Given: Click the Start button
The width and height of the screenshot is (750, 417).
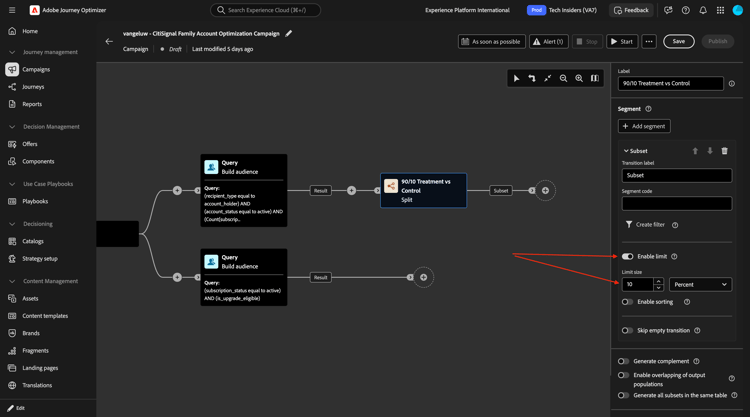Looking at the screenshot, I should [622, 42].
